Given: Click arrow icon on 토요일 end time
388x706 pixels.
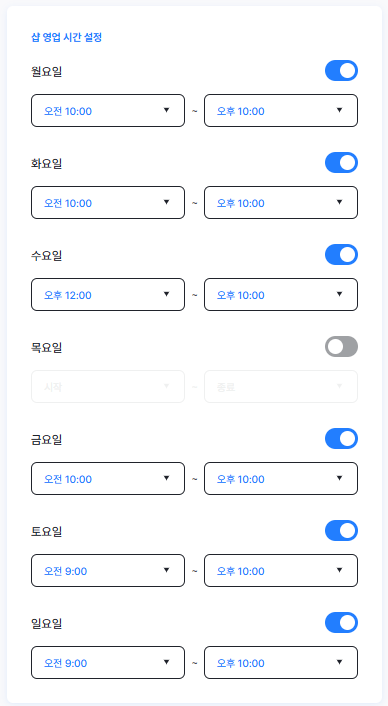Looking at the screenshot, I should [339, 570].
